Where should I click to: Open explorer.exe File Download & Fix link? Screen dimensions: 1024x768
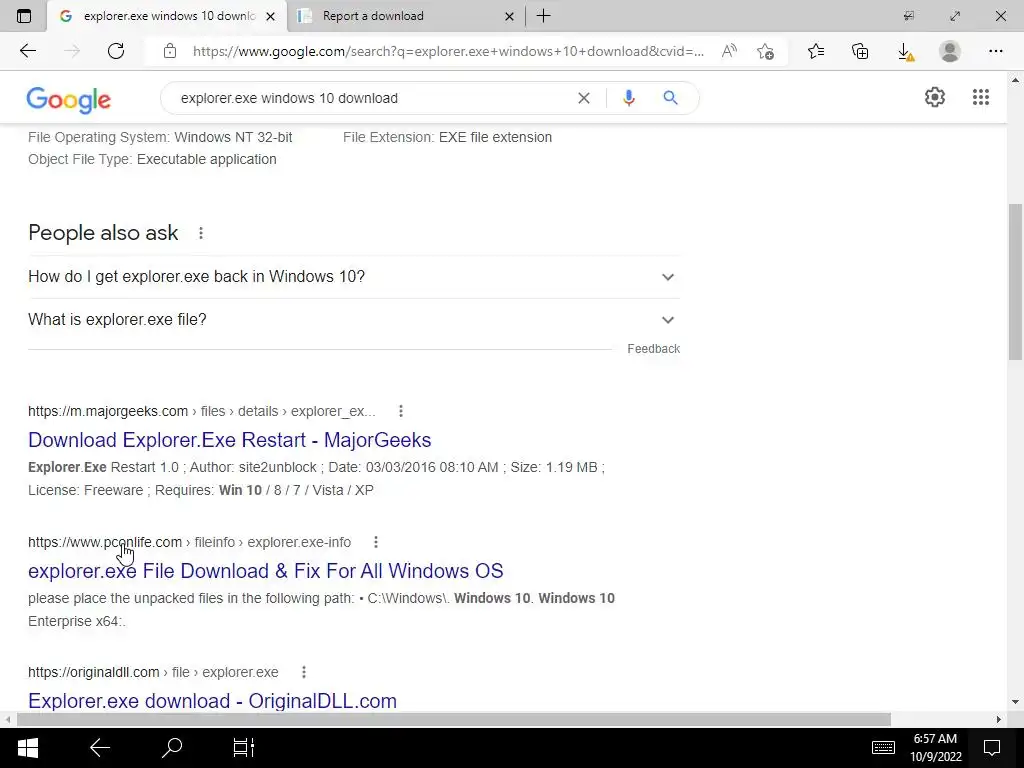(x=265, y=571)
